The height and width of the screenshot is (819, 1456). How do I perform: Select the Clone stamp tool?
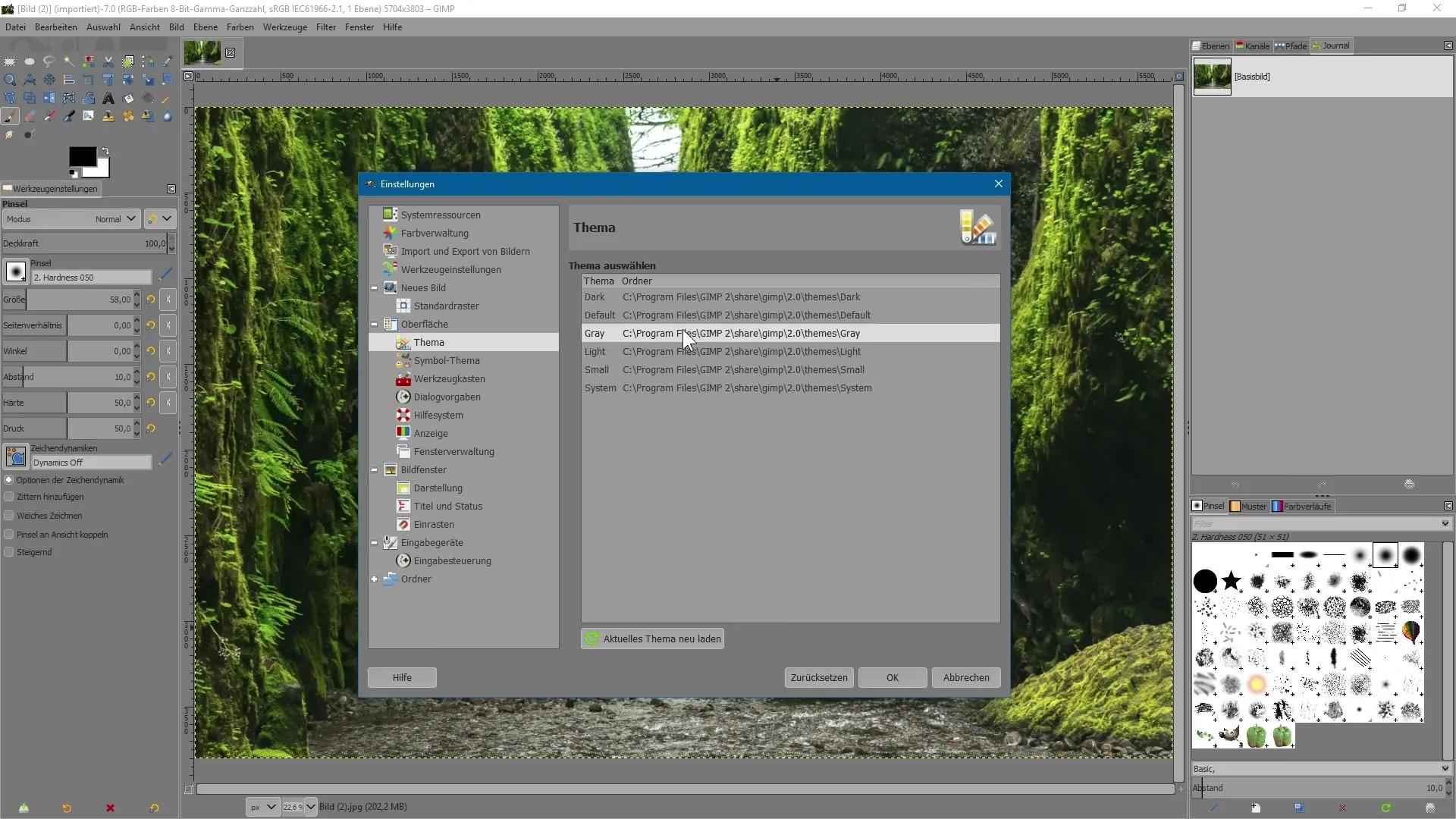click(x=108, y=116)
